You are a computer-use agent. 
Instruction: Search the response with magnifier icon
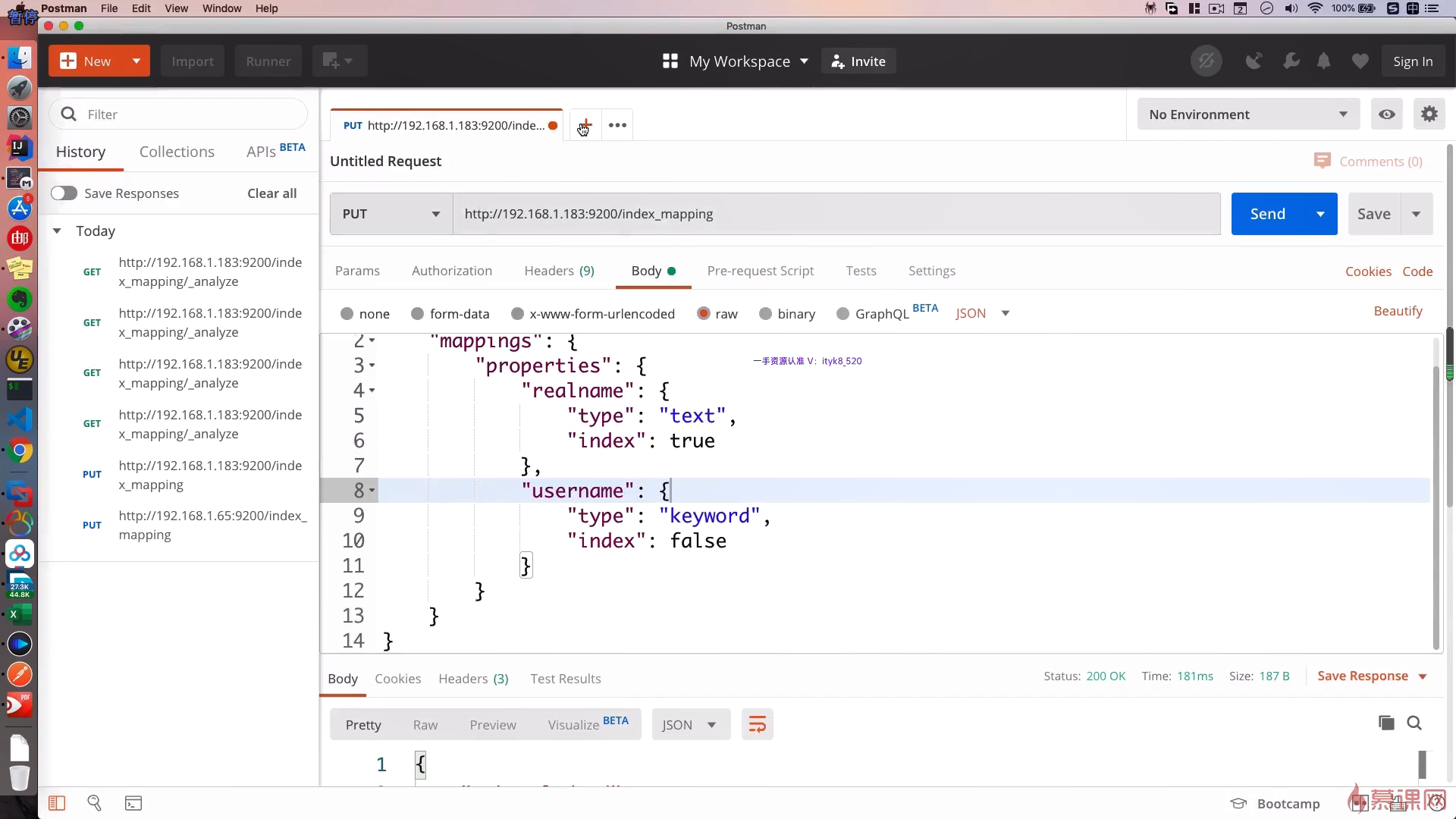pyautogui.click(x=1414, y=723)
